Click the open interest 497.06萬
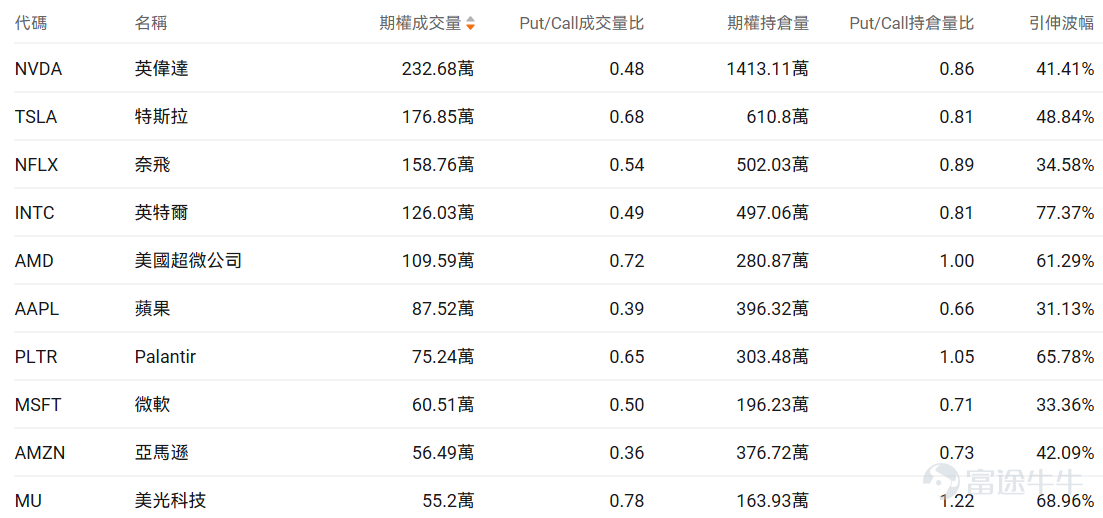 coord(772,213)
